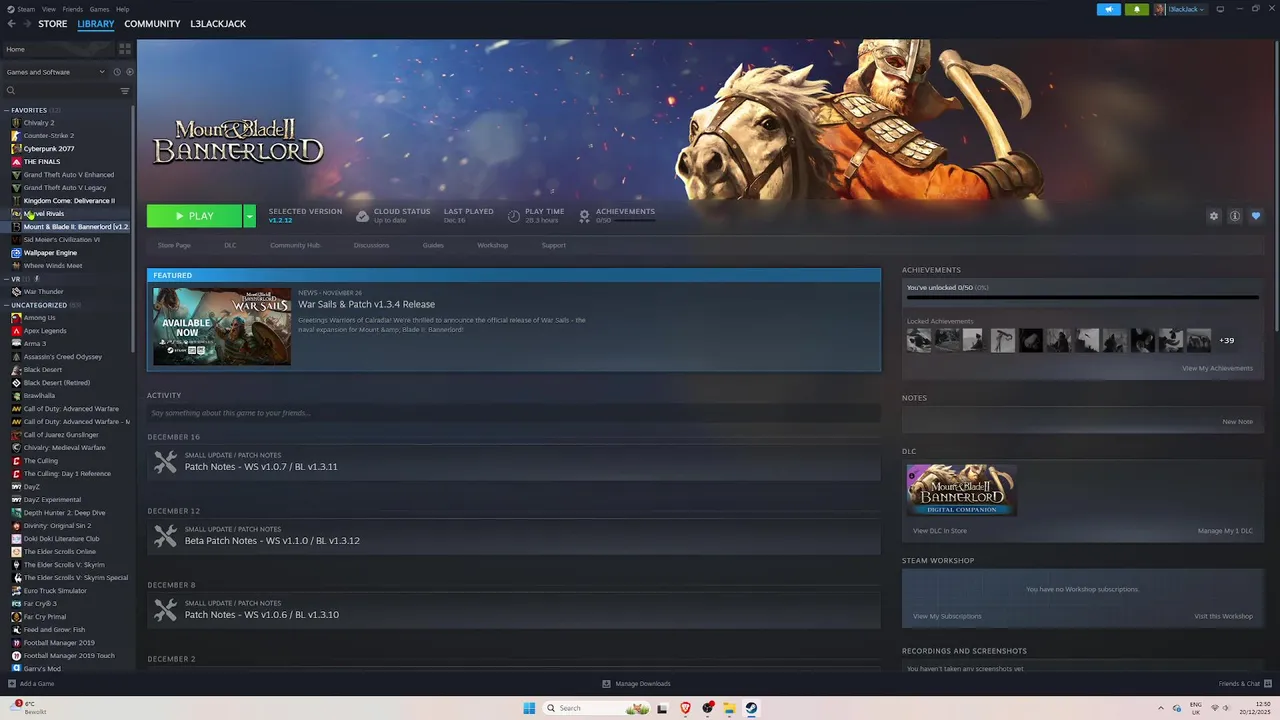
Task: Open File Explorer from the taskbar
Action: point(729,708)
